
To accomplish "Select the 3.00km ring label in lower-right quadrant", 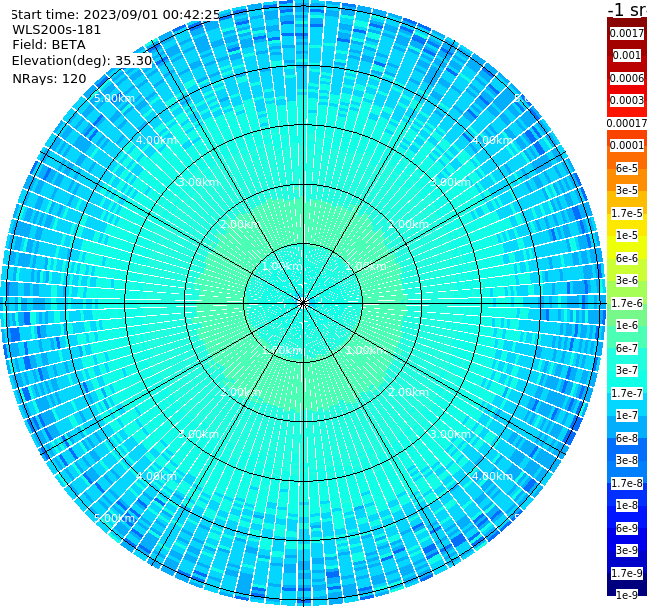I will coord(451,434).
